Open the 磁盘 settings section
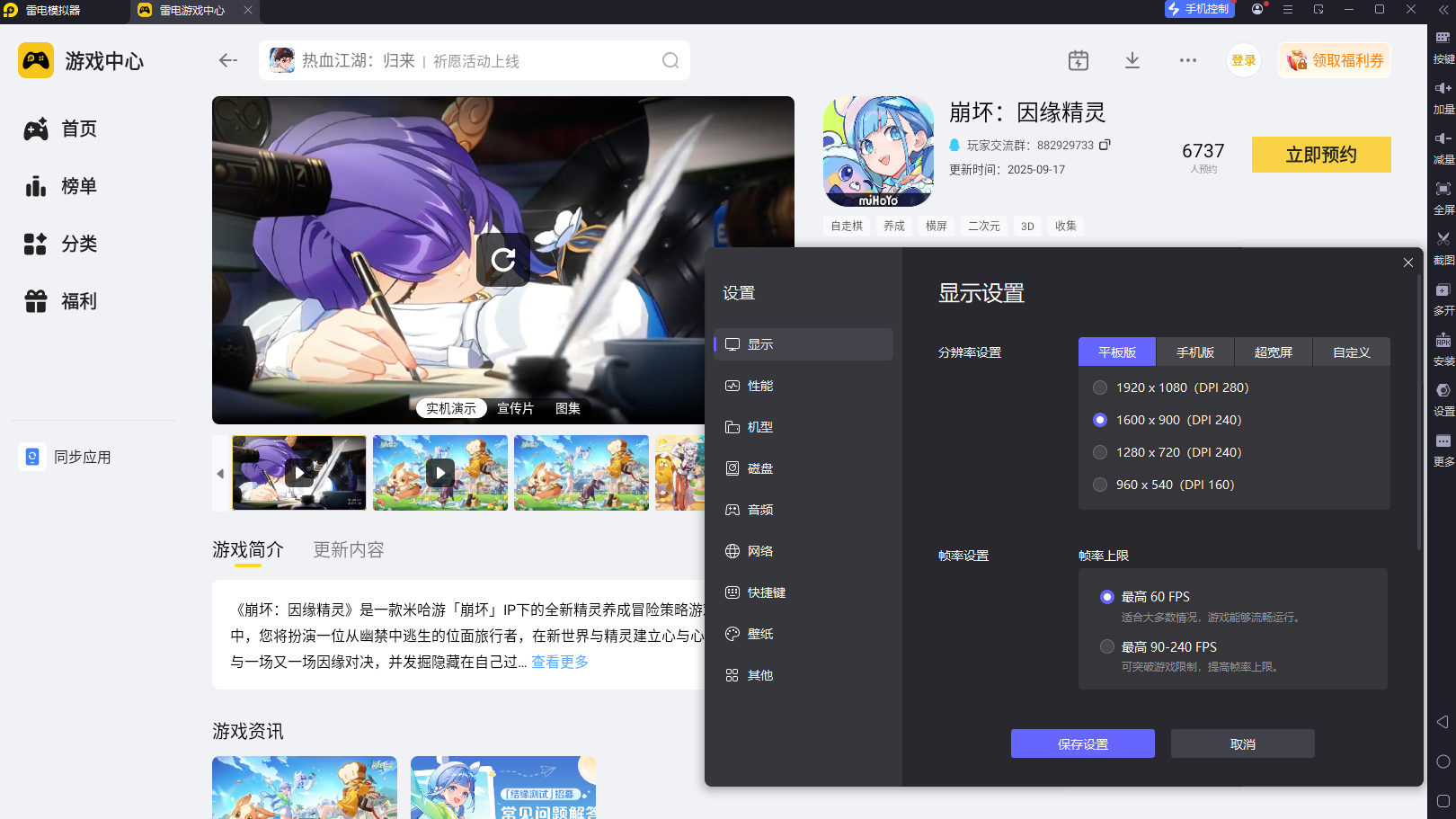The width and height of the screenshot is (1456, 819). click(760, 468)
